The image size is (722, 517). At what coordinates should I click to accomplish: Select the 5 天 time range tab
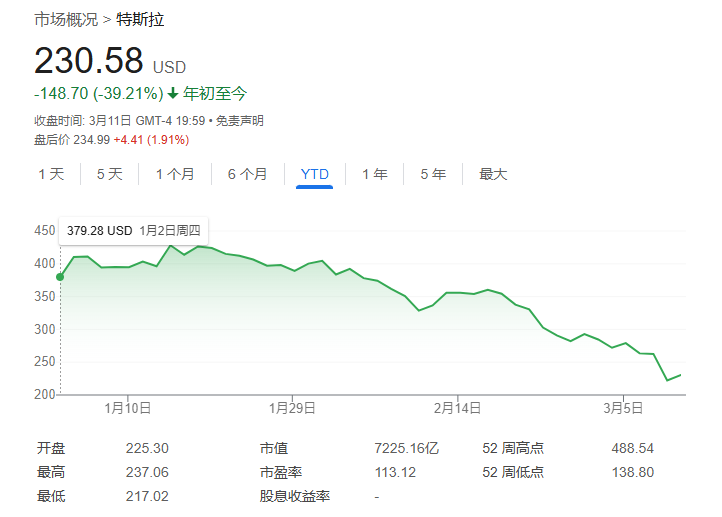tap(109, 174)
